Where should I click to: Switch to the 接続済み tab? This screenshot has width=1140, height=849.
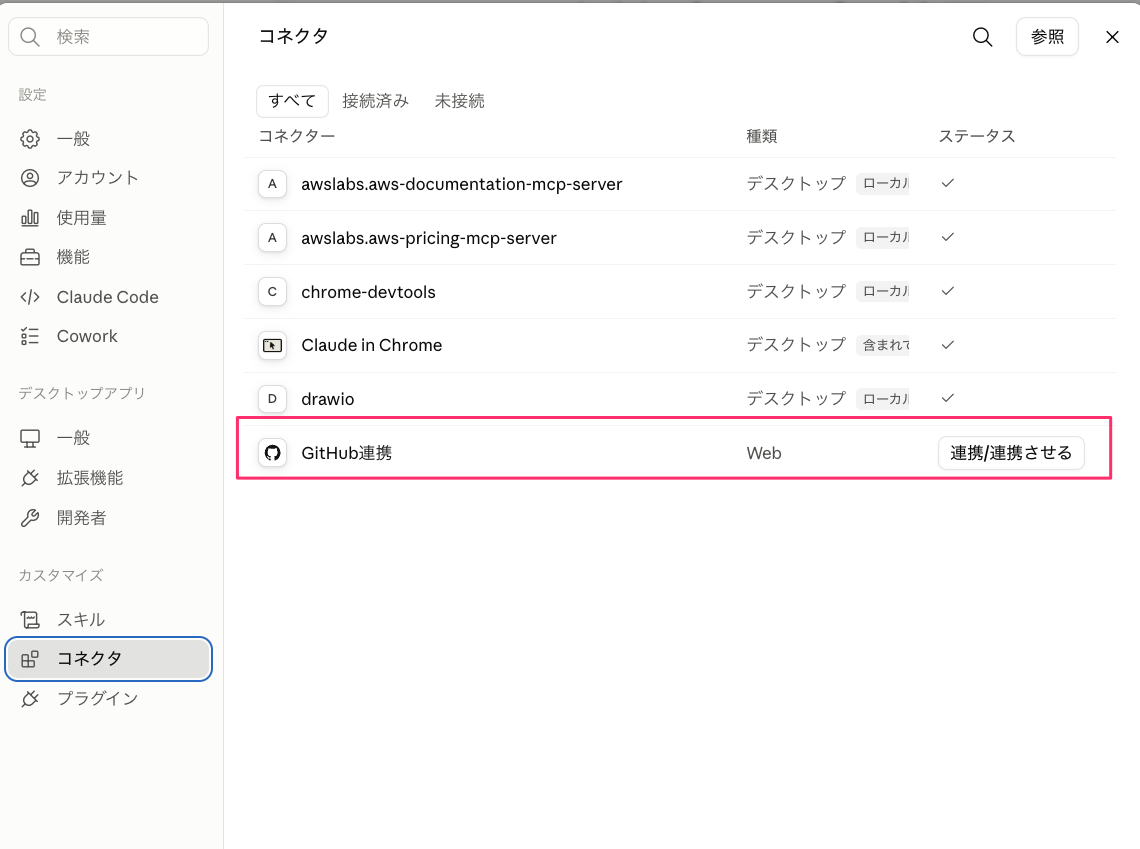pyautogui.click(x=375, y=101)
